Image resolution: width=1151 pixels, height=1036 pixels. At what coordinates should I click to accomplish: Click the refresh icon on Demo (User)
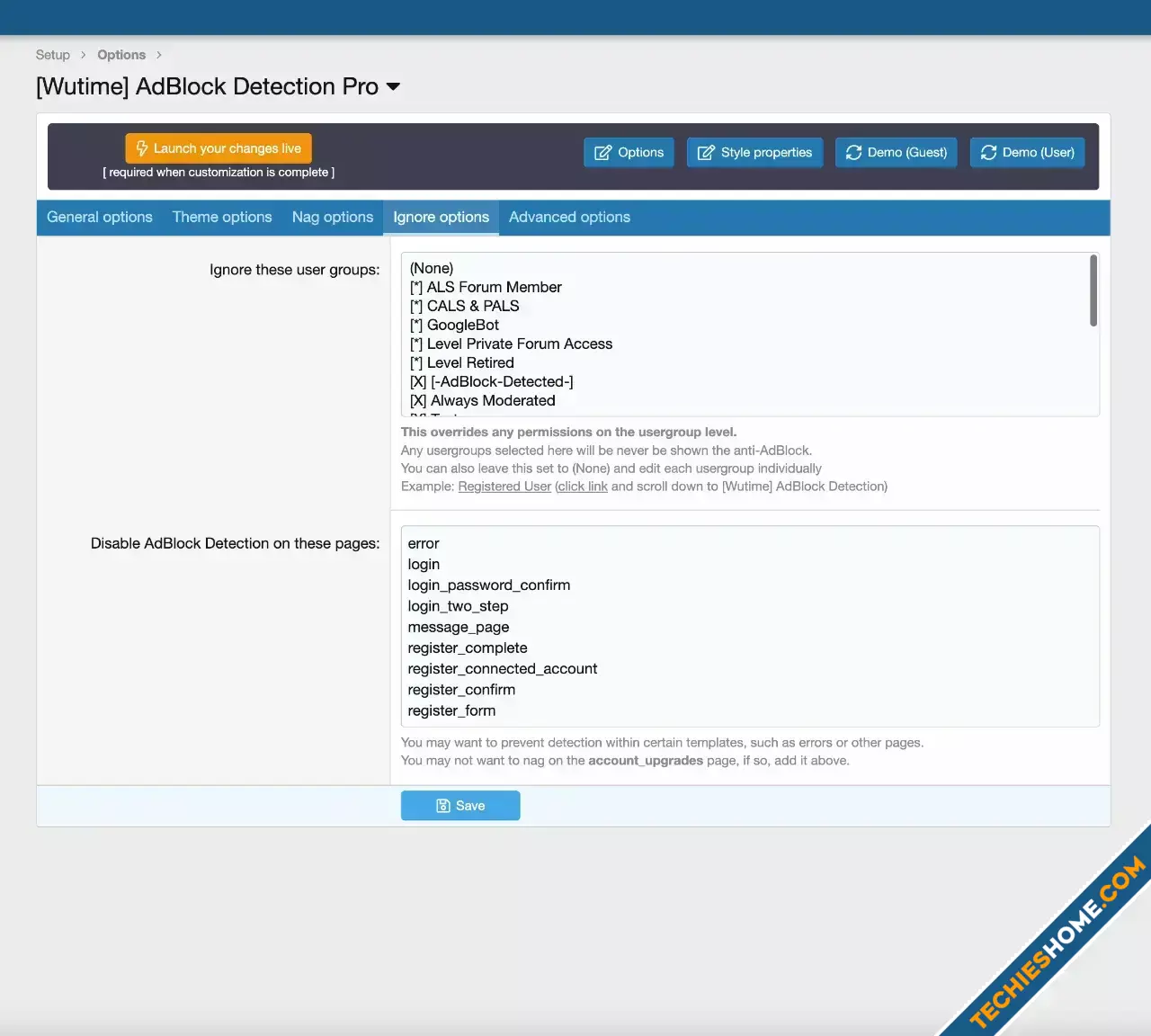(x=989, y=153)
